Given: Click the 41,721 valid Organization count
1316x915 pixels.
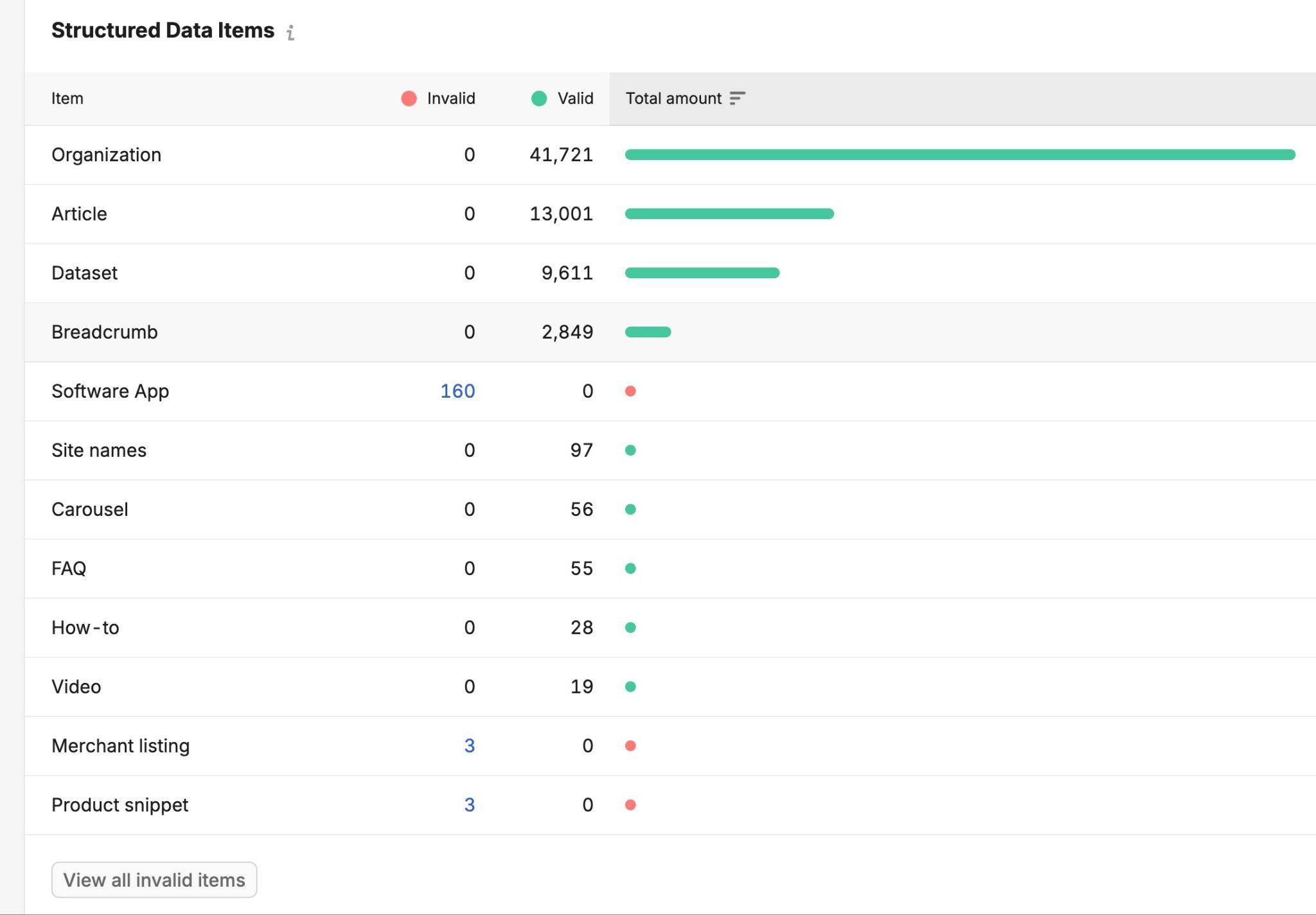Looking at the screenshot, I should point(561,155).
